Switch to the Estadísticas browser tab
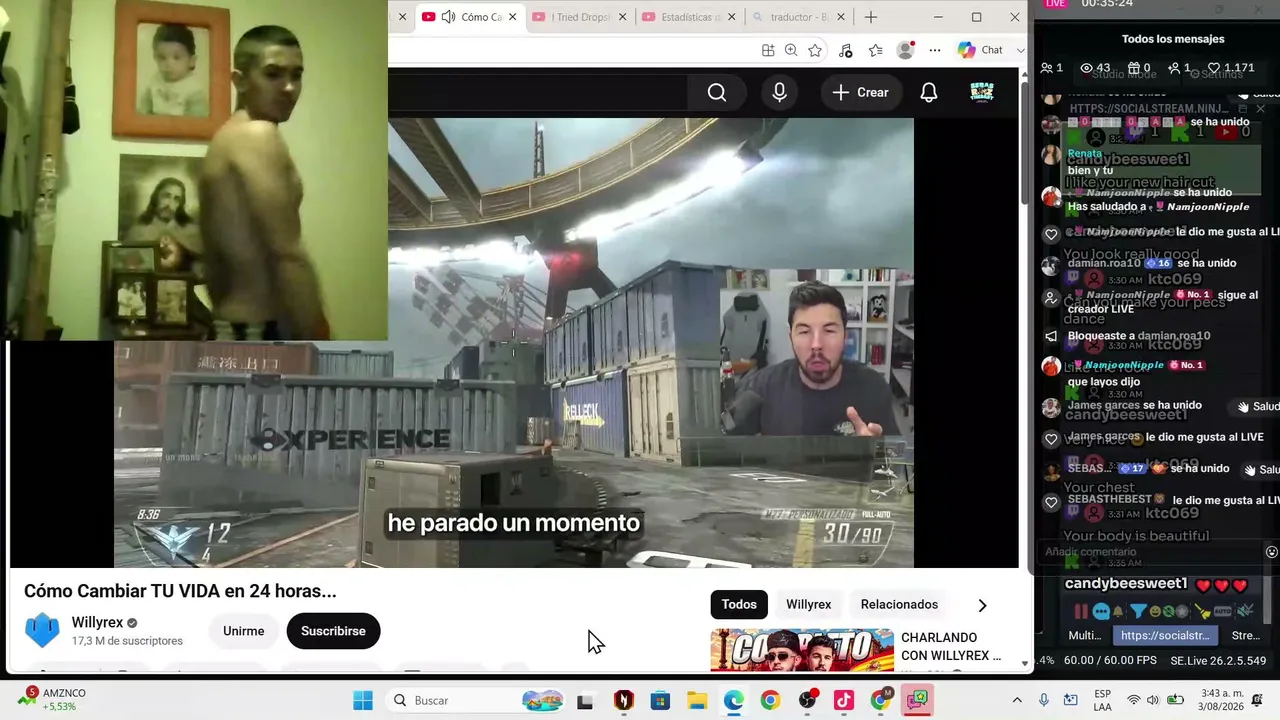 (x=689, y=17)
